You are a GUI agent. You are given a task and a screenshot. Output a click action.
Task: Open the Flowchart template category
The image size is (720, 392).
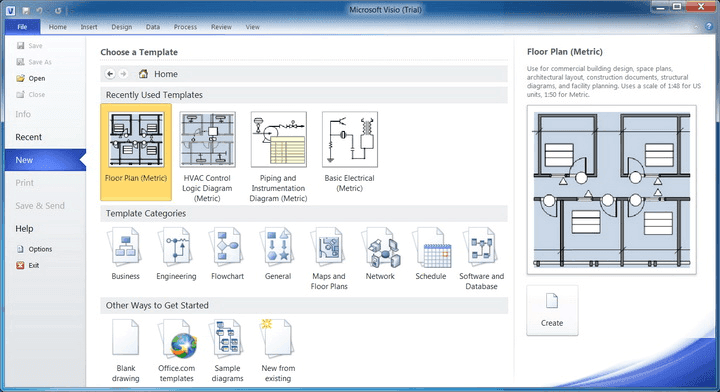(x=227, y=254)
